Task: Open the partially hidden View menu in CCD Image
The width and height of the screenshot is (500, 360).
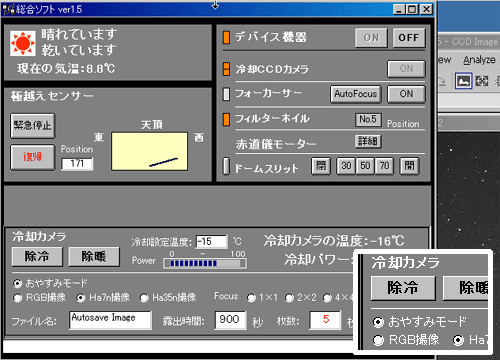Action: click(444, 60)
